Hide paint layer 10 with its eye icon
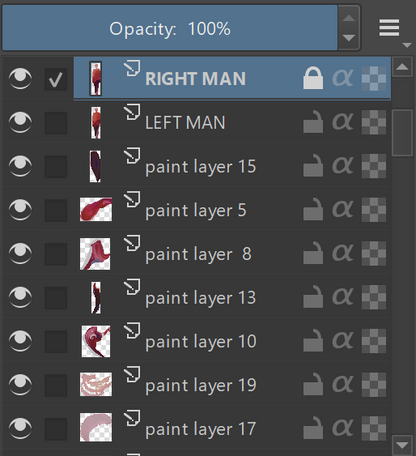This screenshot has width=416, height=456. pyautogui.click(x=20, y=341)
